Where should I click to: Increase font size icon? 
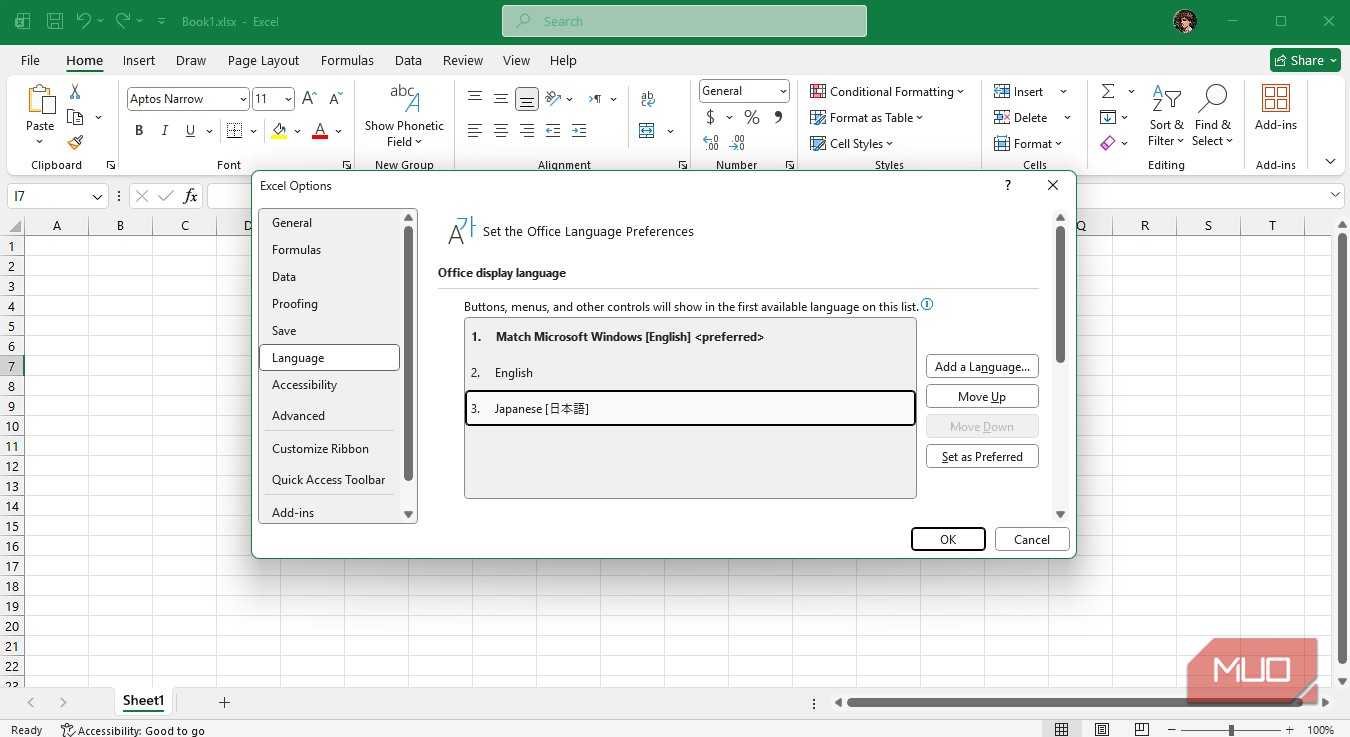[x=309, y=98]
